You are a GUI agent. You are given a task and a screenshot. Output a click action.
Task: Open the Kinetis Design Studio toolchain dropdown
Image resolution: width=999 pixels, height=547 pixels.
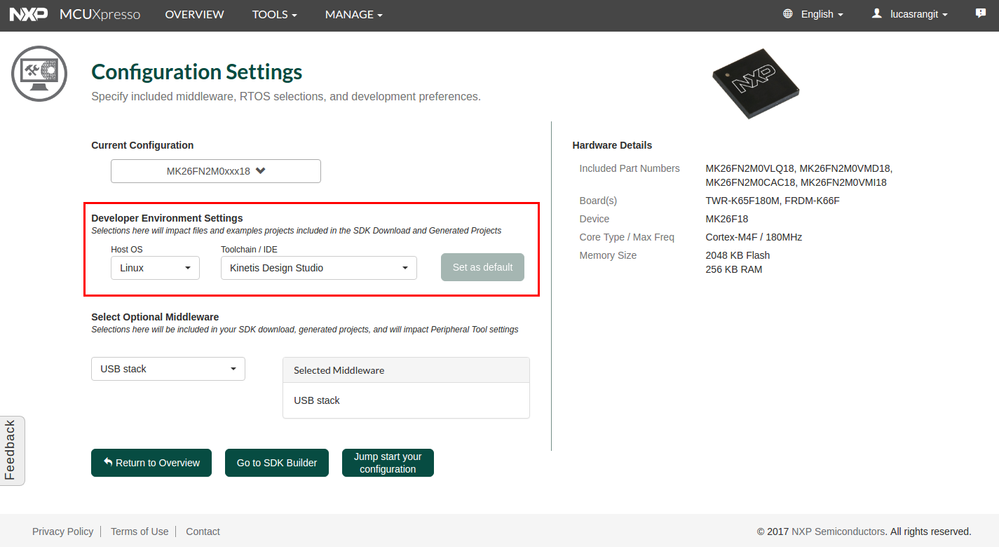(x=319, y=268)
